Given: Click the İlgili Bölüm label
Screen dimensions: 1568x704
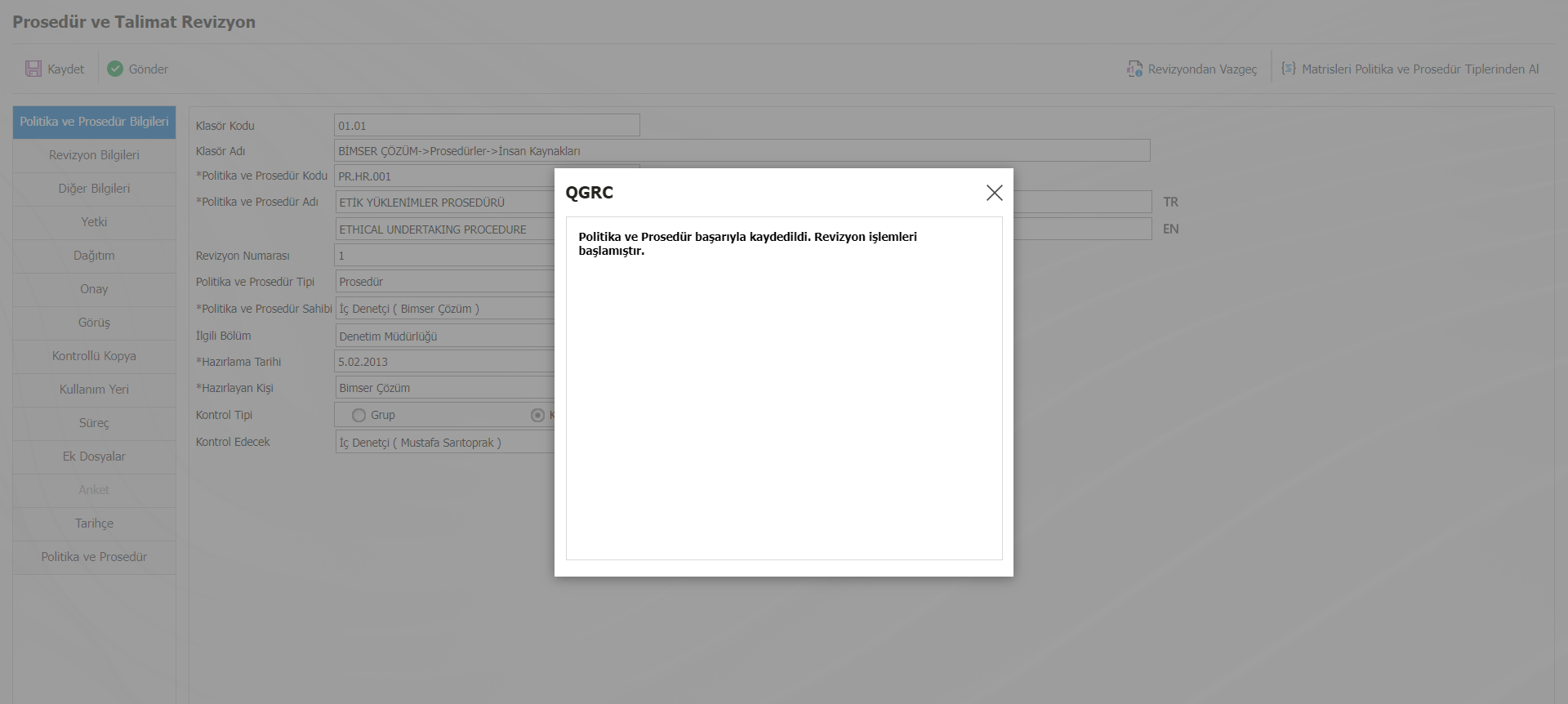Looking at the screenshot, I should click(x=223, y=336).
